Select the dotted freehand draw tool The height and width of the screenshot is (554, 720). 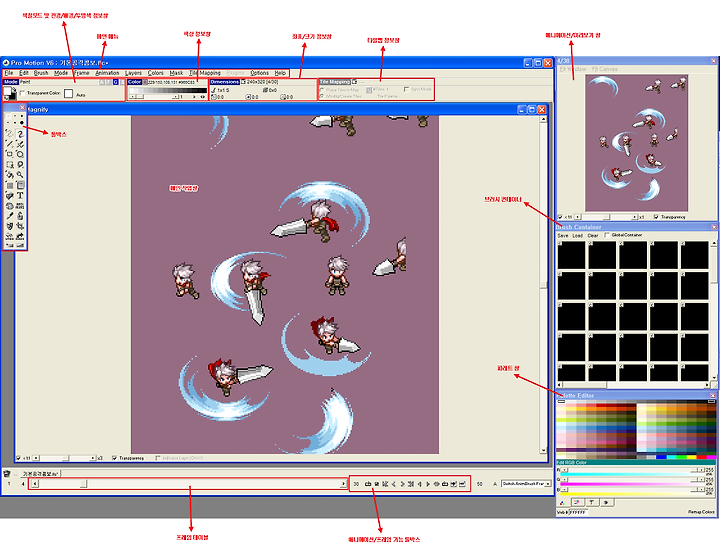click(9, 134)
